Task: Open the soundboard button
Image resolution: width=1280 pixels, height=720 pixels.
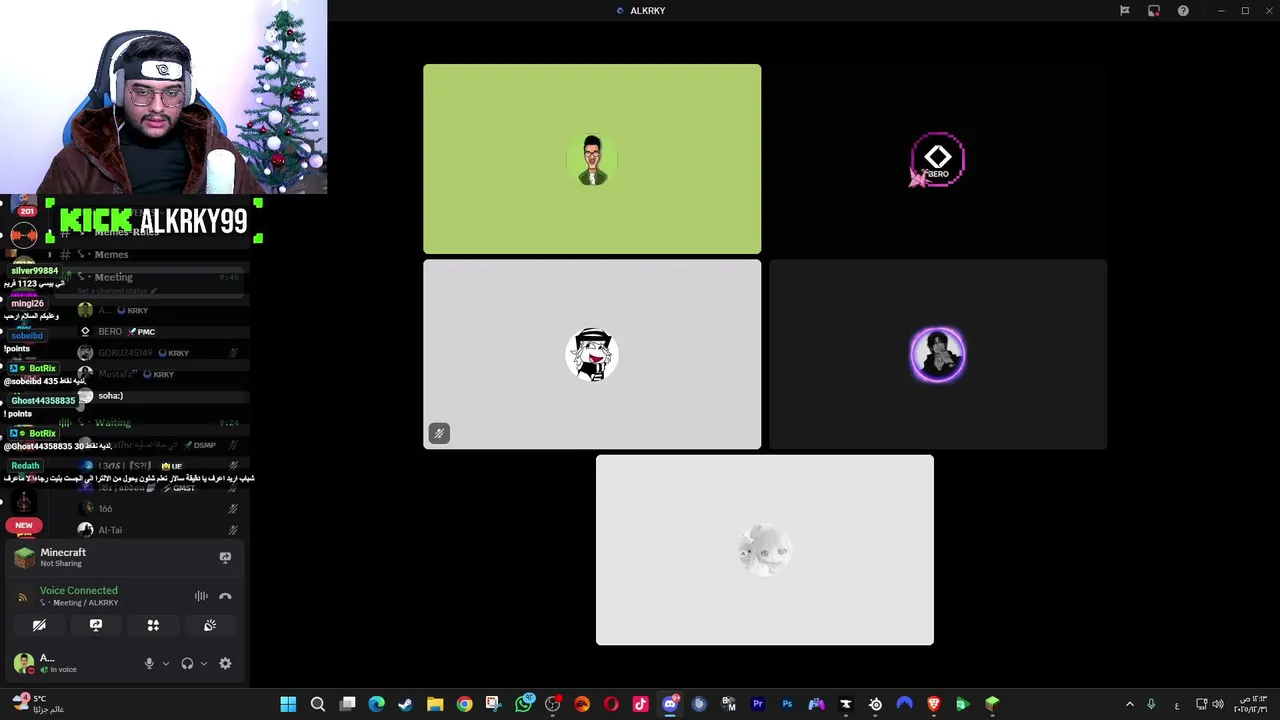Action: tap(210, 625)
